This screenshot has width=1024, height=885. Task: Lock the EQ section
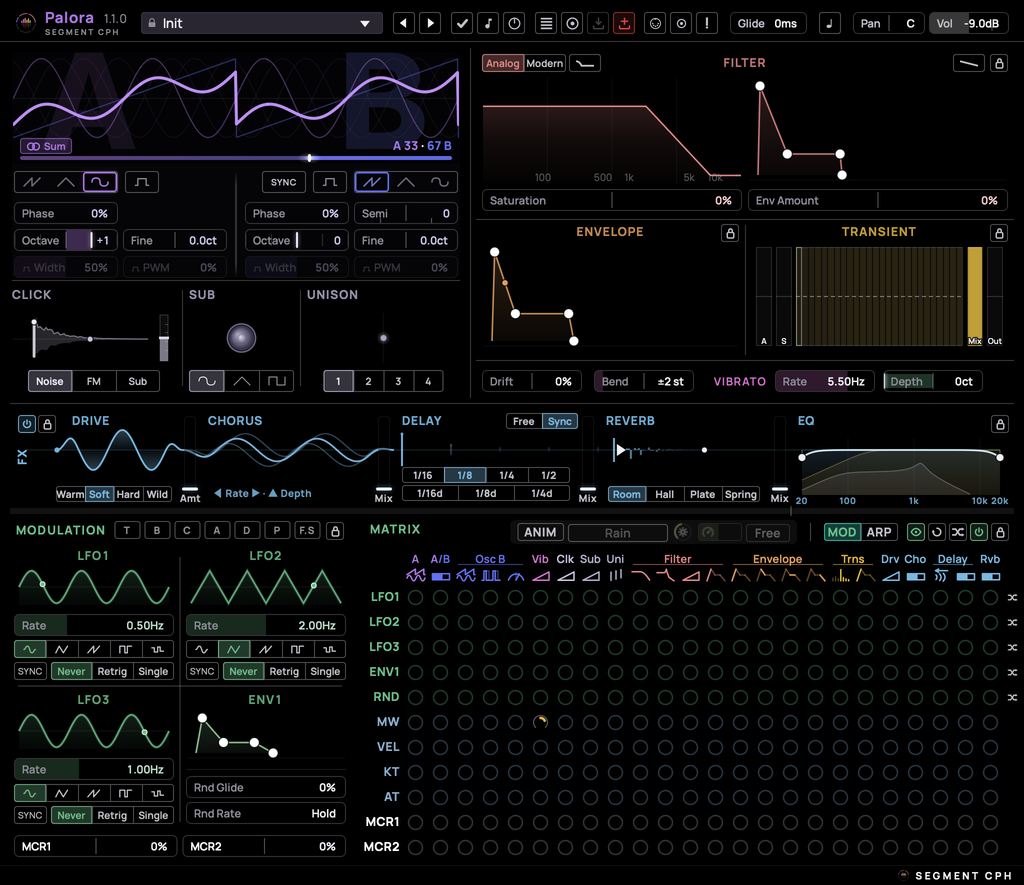pyautogui.click(x=1000, y=424)
